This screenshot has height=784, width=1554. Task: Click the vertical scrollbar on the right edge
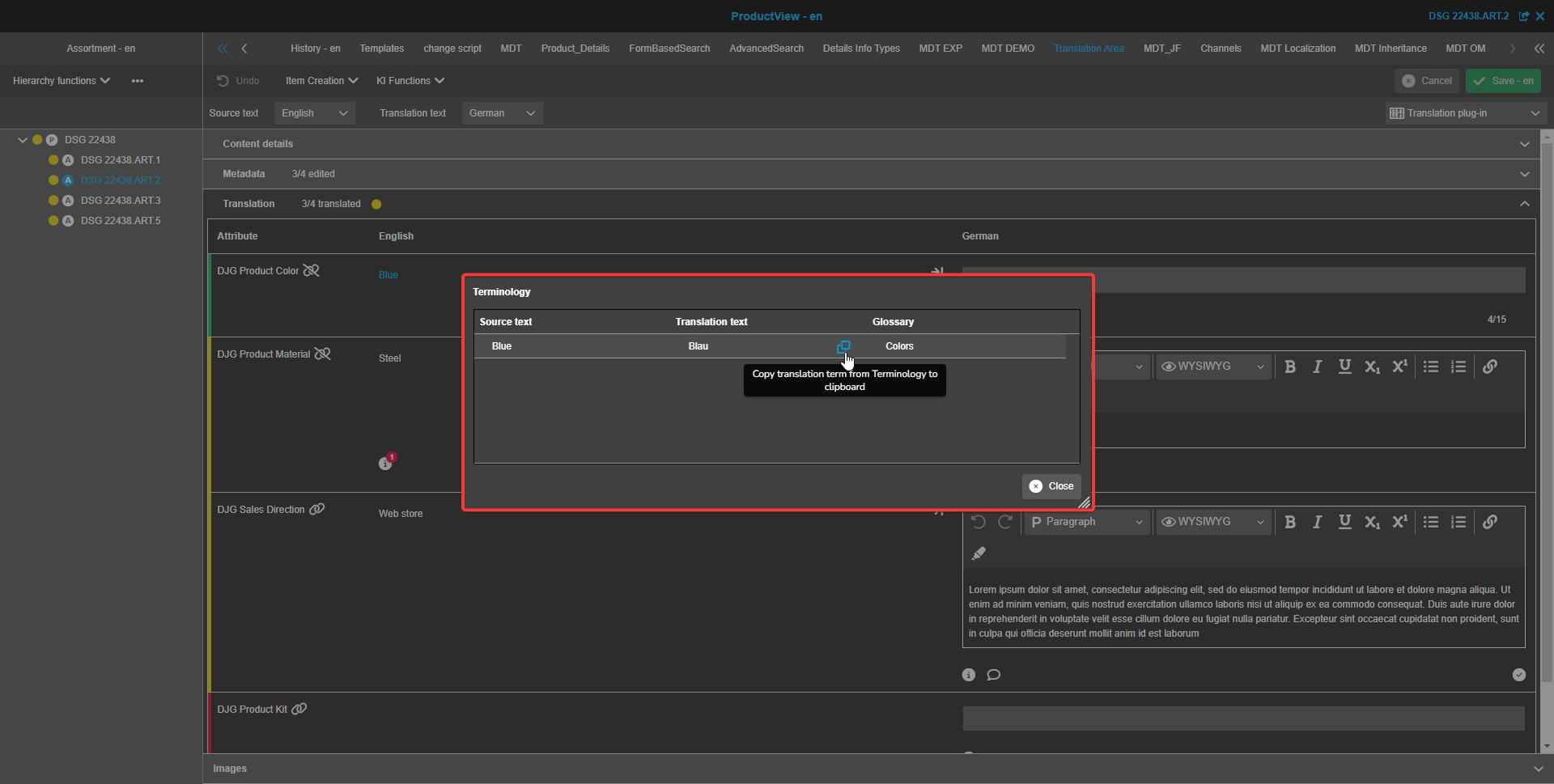pos(1547,405)
